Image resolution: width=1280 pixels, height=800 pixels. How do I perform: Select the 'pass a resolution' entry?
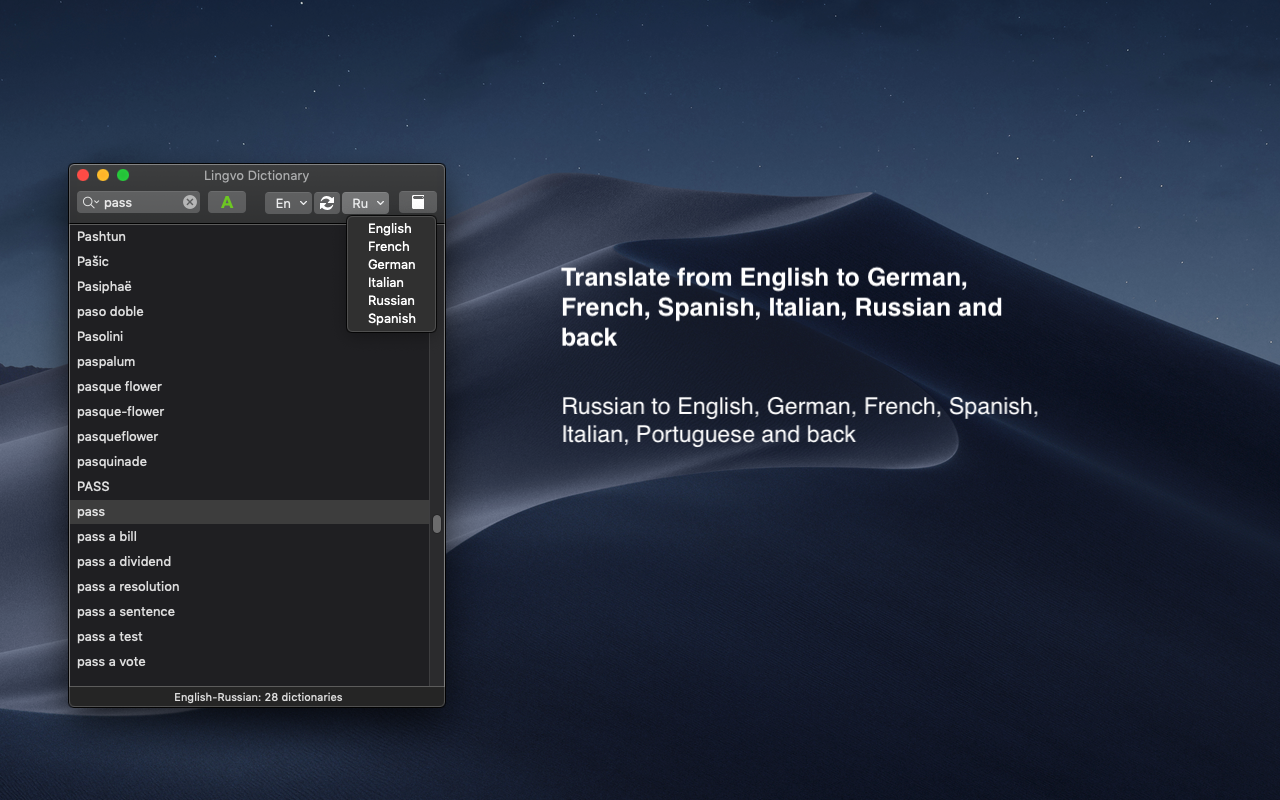coord(128,587)
